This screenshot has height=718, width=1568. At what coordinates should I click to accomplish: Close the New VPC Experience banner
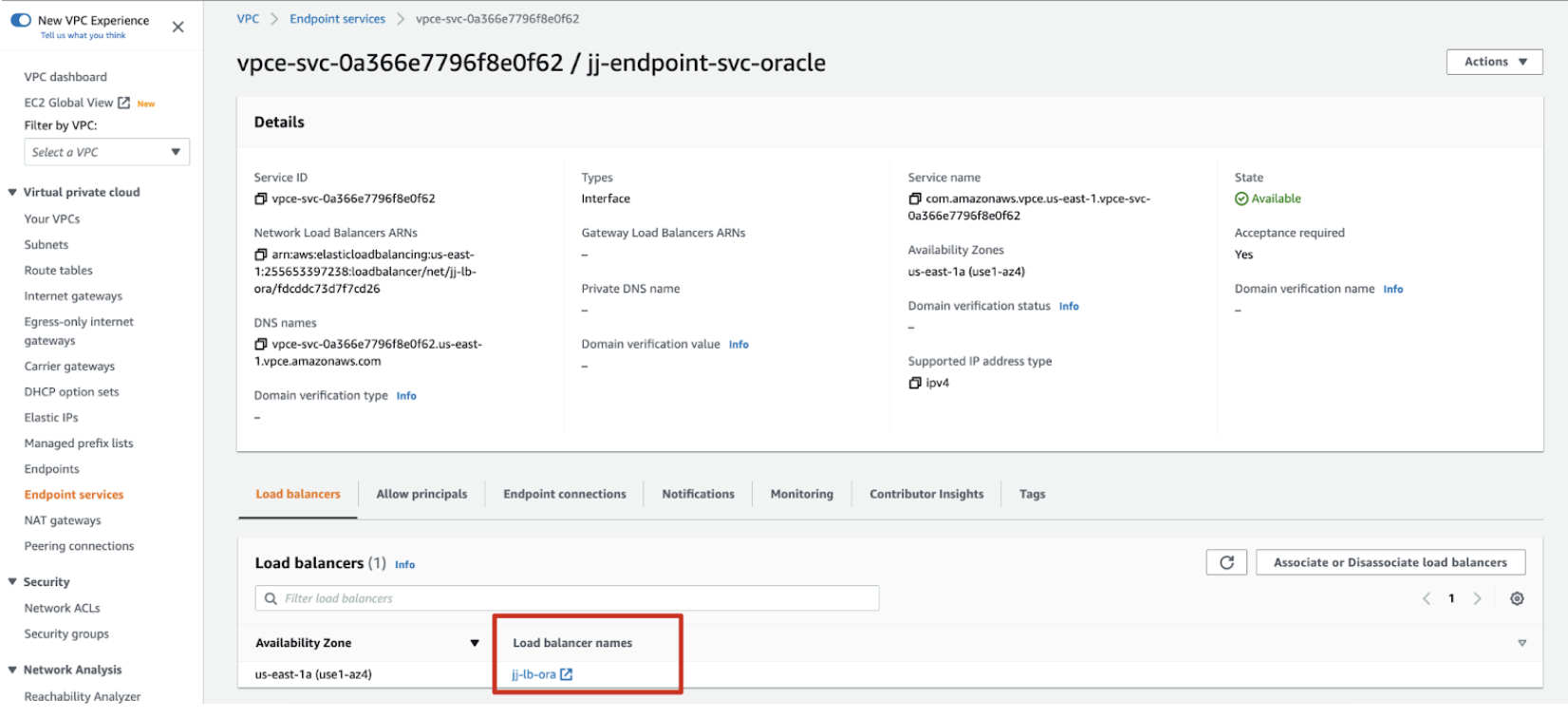177,28
